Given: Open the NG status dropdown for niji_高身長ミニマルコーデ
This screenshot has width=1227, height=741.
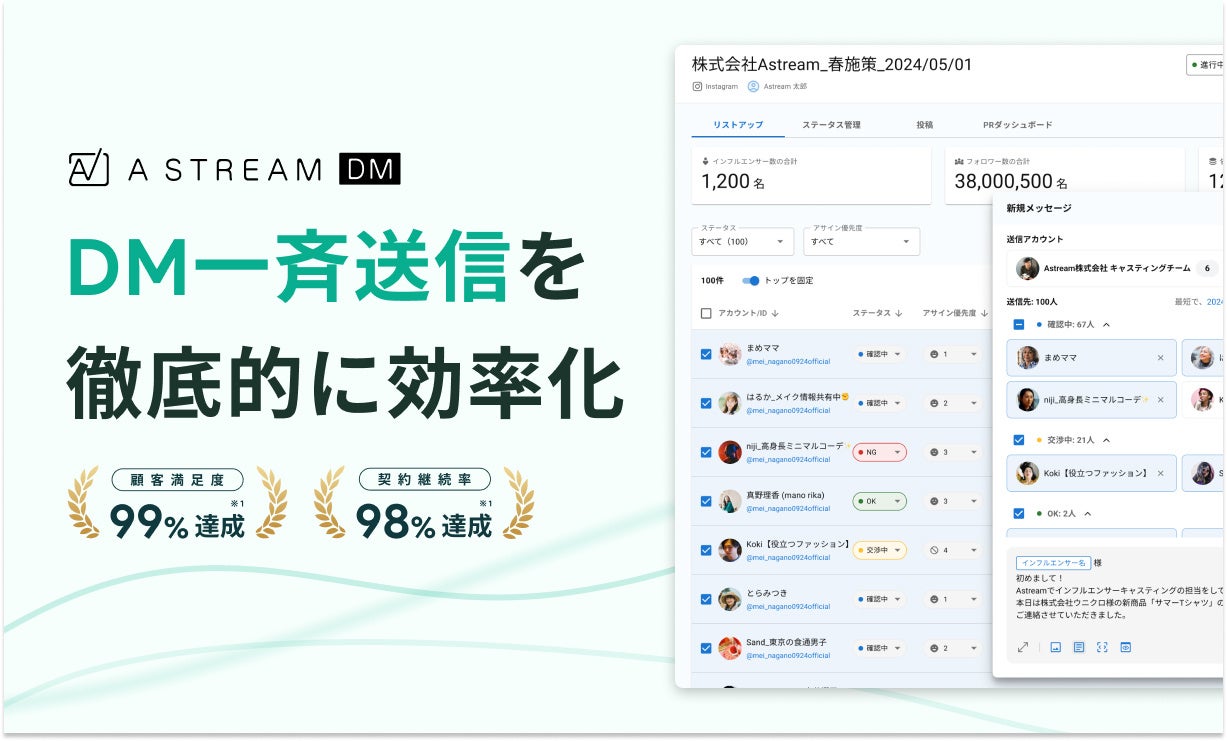Looking at the screenshot, I should click(879, 452).
